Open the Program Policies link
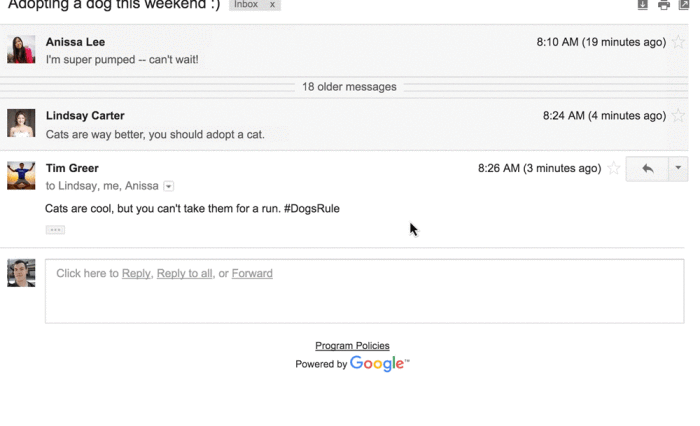 (x=352, y=346)
